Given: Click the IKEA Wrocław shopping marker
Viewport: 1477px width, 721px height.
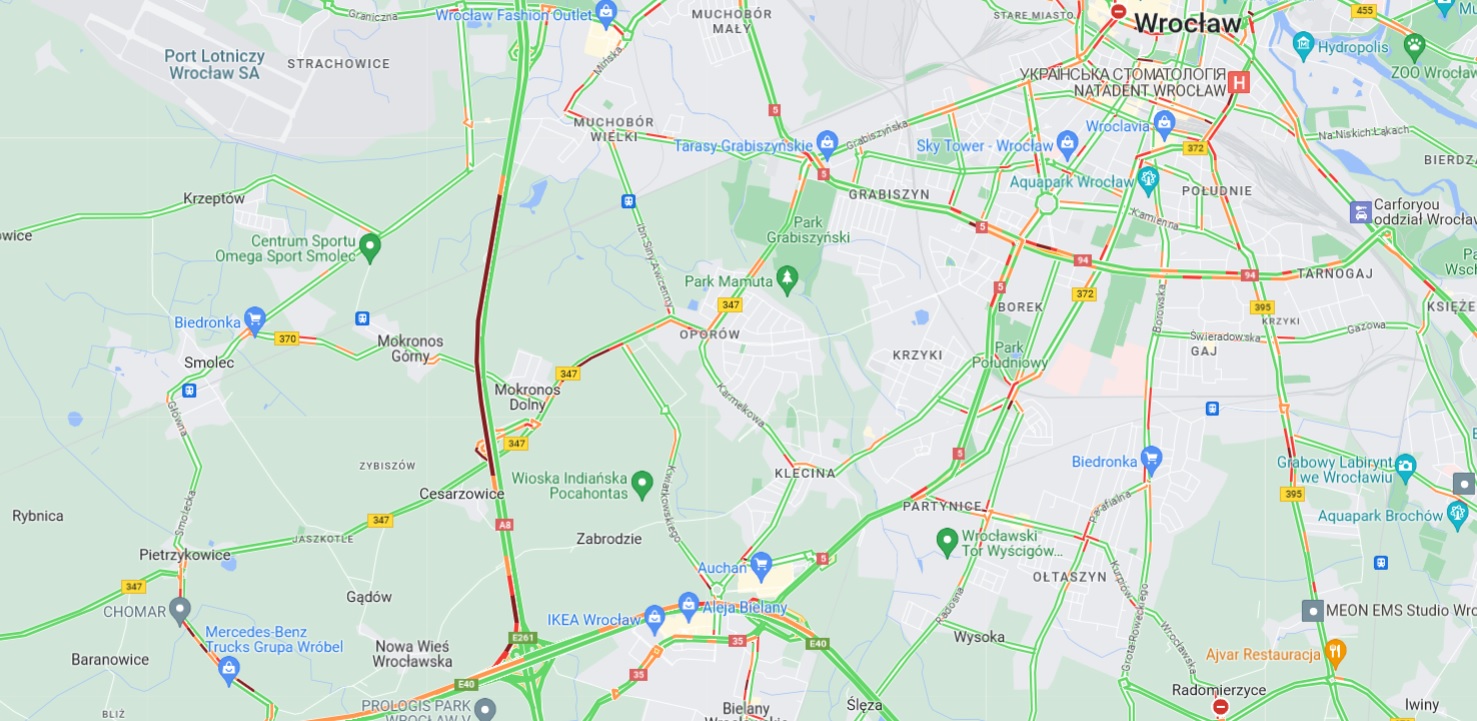Looking at the screenshot, I should tap(655, 617).
